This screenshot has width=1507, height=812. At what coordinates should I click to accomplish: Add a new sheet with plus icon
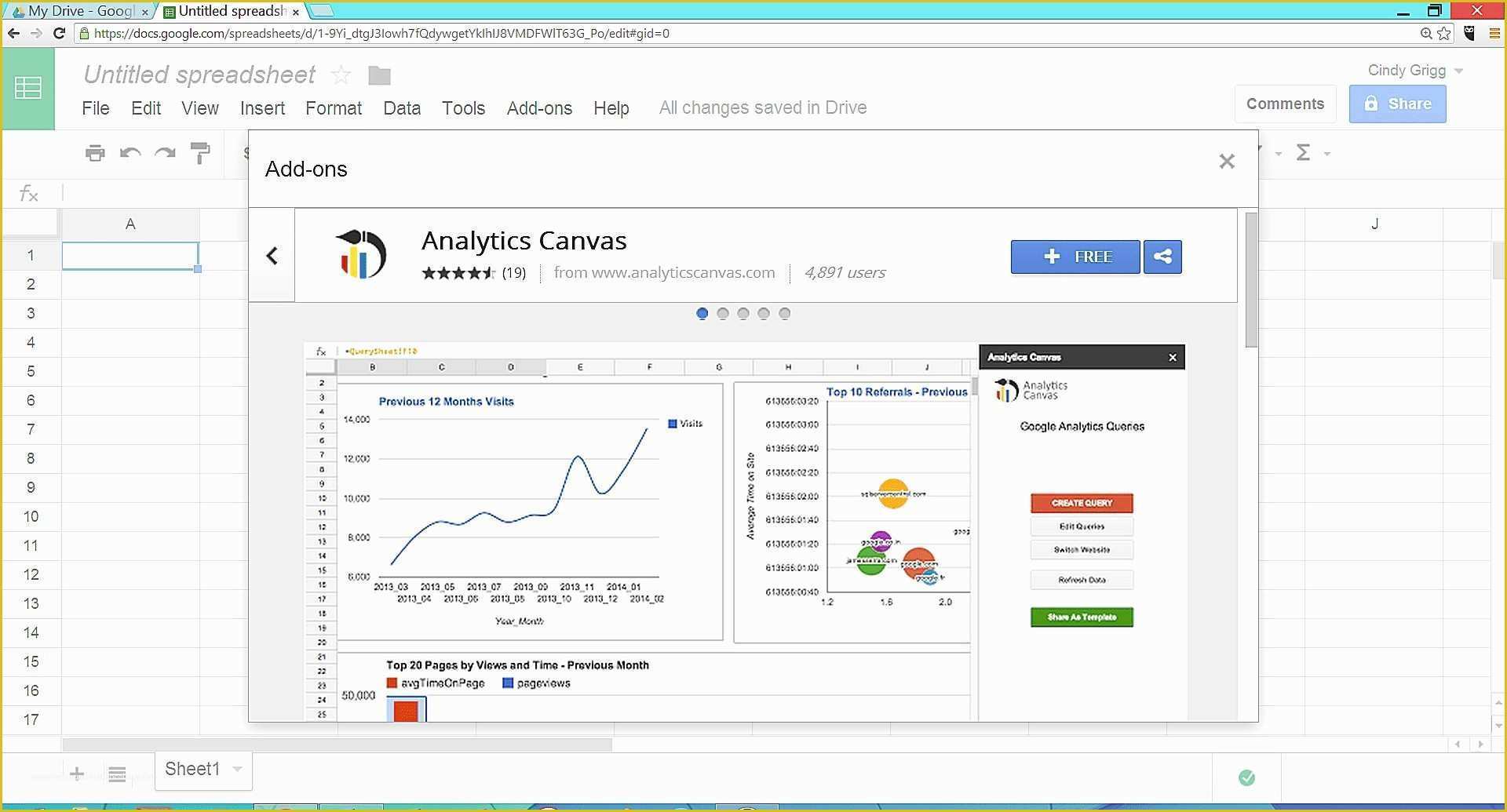(x=77, y=774)
